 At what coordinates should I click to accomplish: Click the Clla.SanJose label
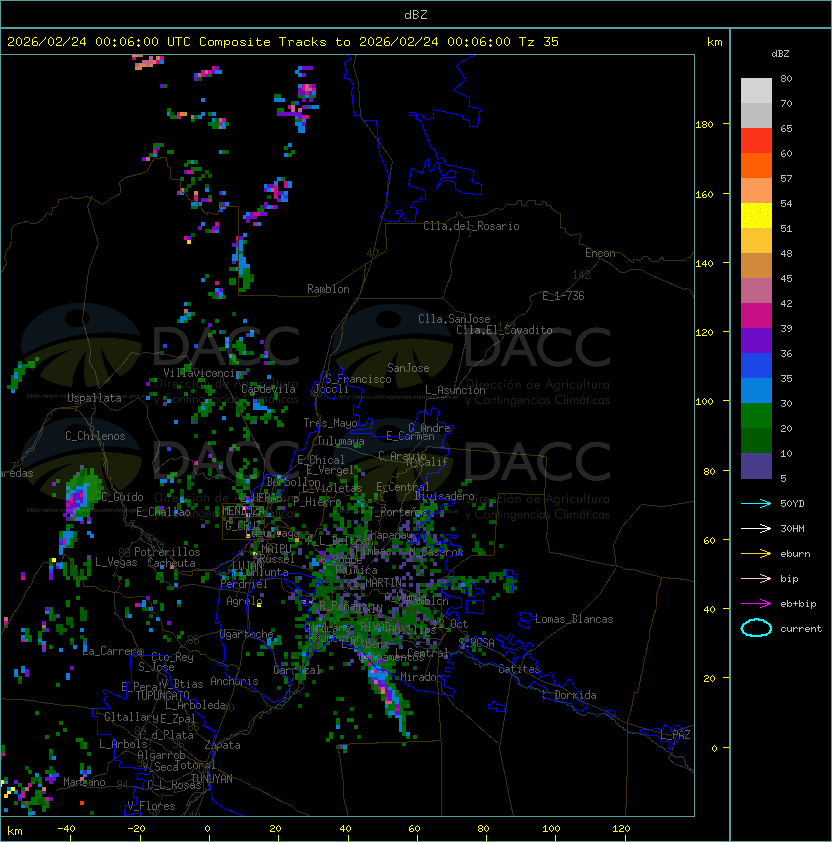(x=454, y=319)
